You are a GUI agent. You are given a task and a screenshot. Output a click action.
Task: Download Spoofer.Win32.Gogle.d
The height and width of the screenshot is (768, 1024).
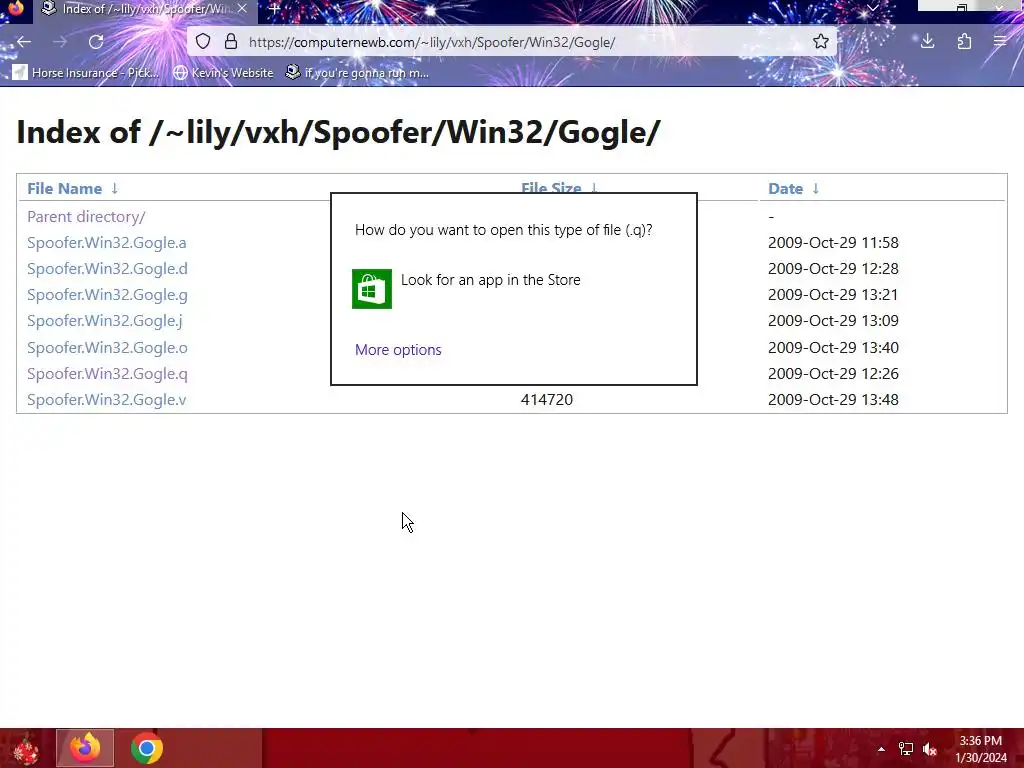point(107,268)
